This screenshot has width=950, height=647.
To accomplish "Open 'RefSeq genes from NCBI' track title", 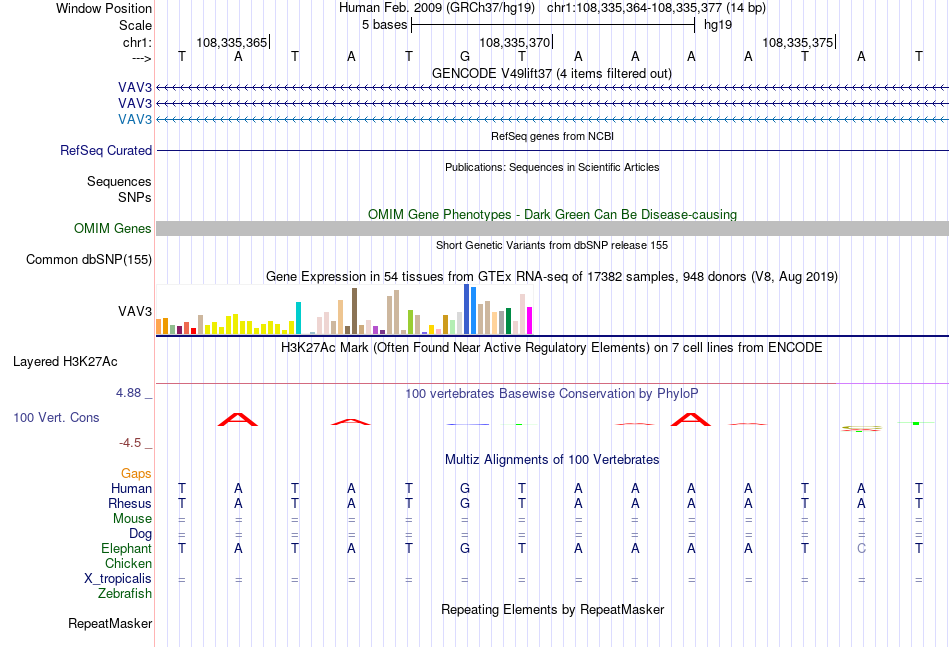I will (x=552, y=136).
